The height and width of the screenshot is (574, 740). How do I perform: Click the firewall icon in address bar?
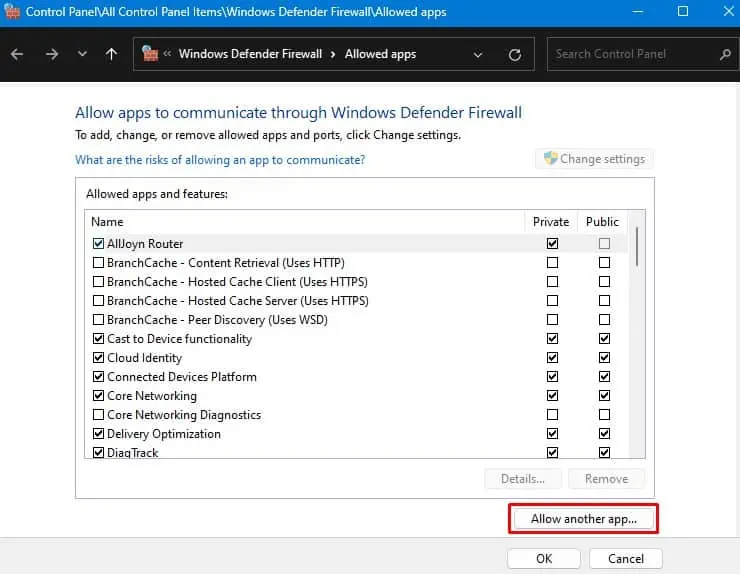[x=150, y=54]
